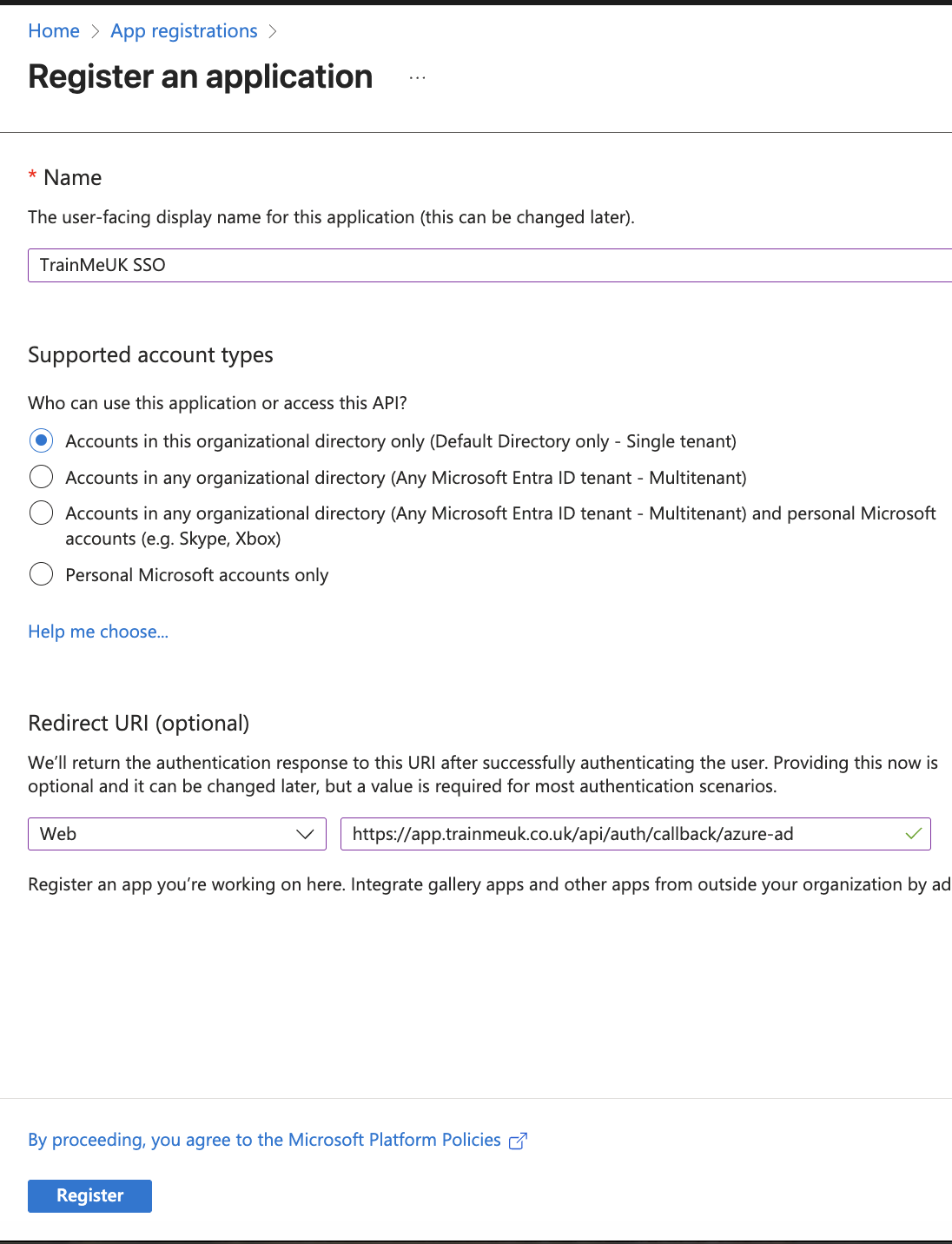Open the chevron after App registrations breadcrumb

274,30
